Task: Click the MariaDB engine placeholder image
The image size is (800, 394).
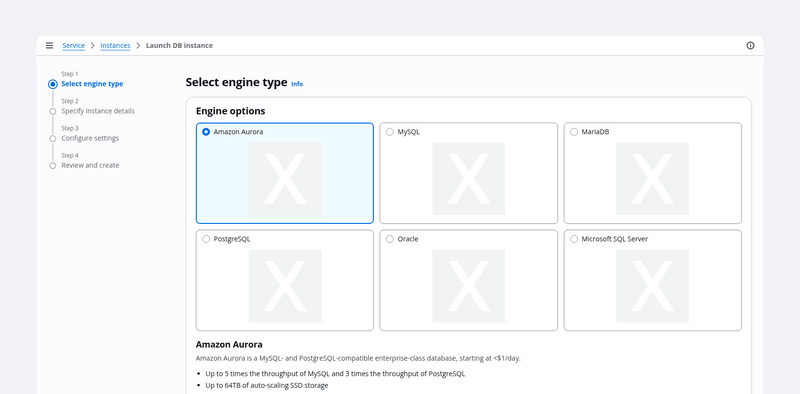Action: [x=653, y=179]
